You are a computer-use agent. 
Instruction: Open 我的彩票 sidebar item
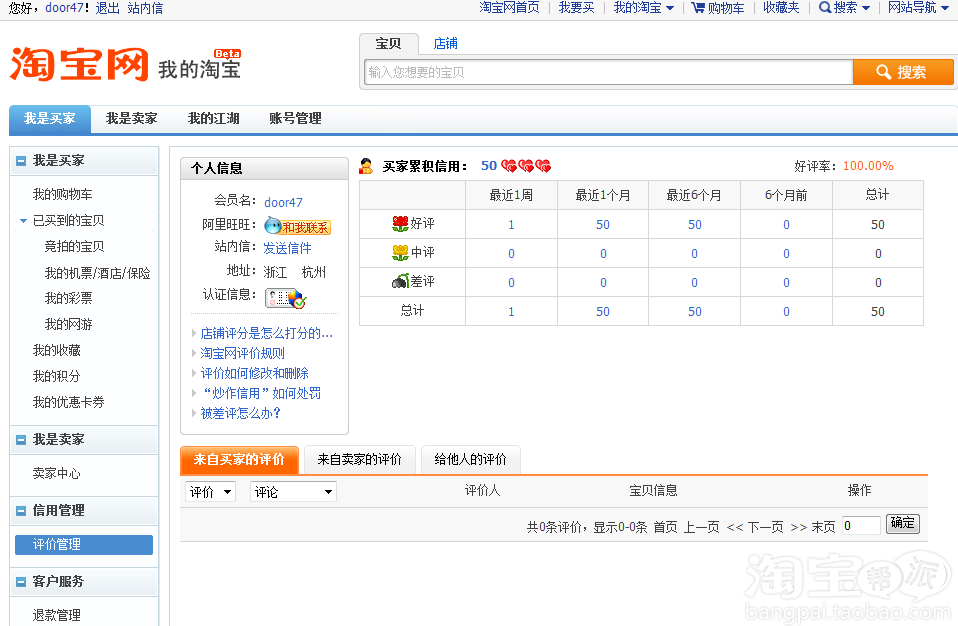[x=68, y=298]
